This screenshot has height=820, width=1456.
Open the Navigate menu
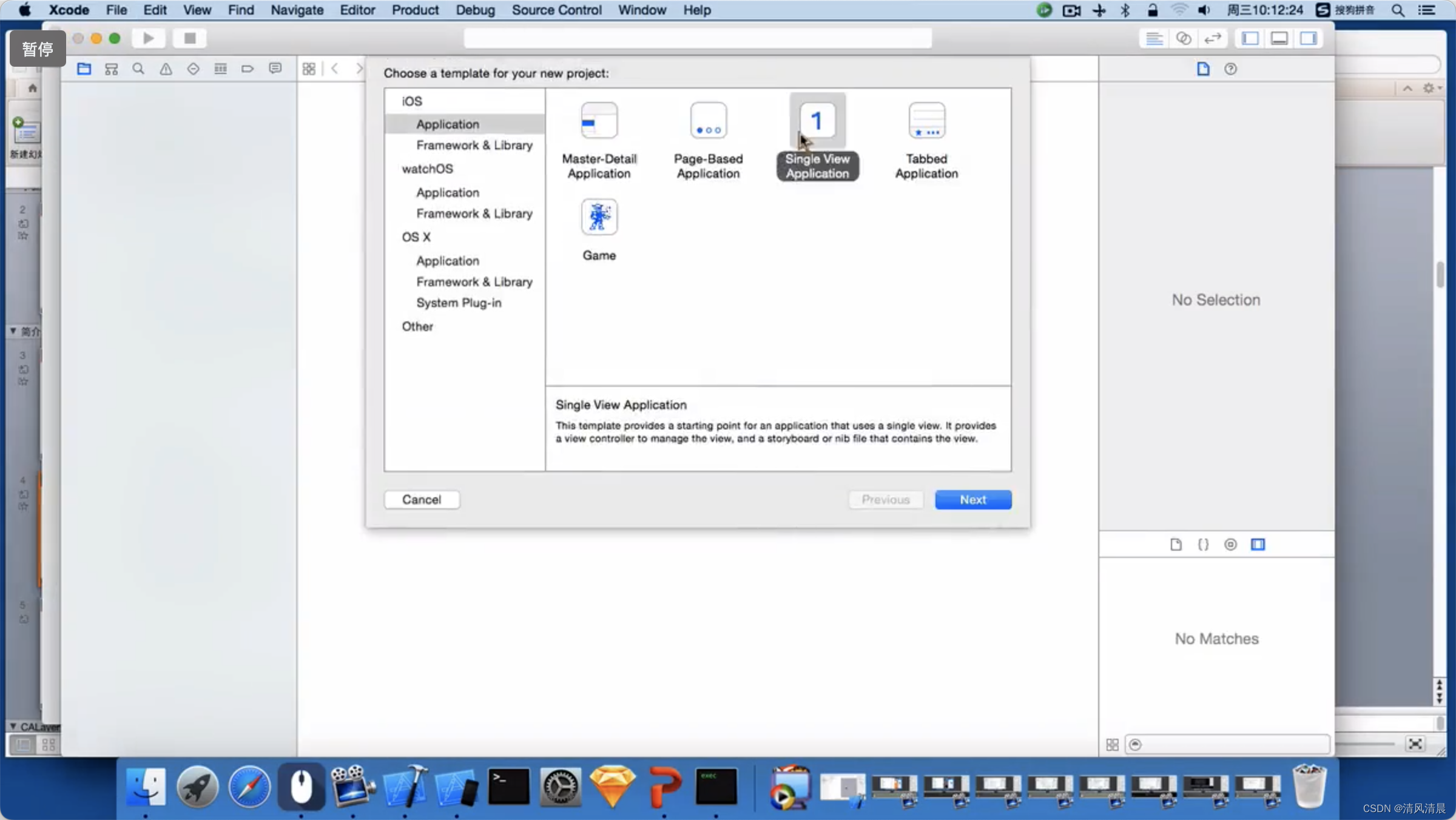tap(297, 10)
